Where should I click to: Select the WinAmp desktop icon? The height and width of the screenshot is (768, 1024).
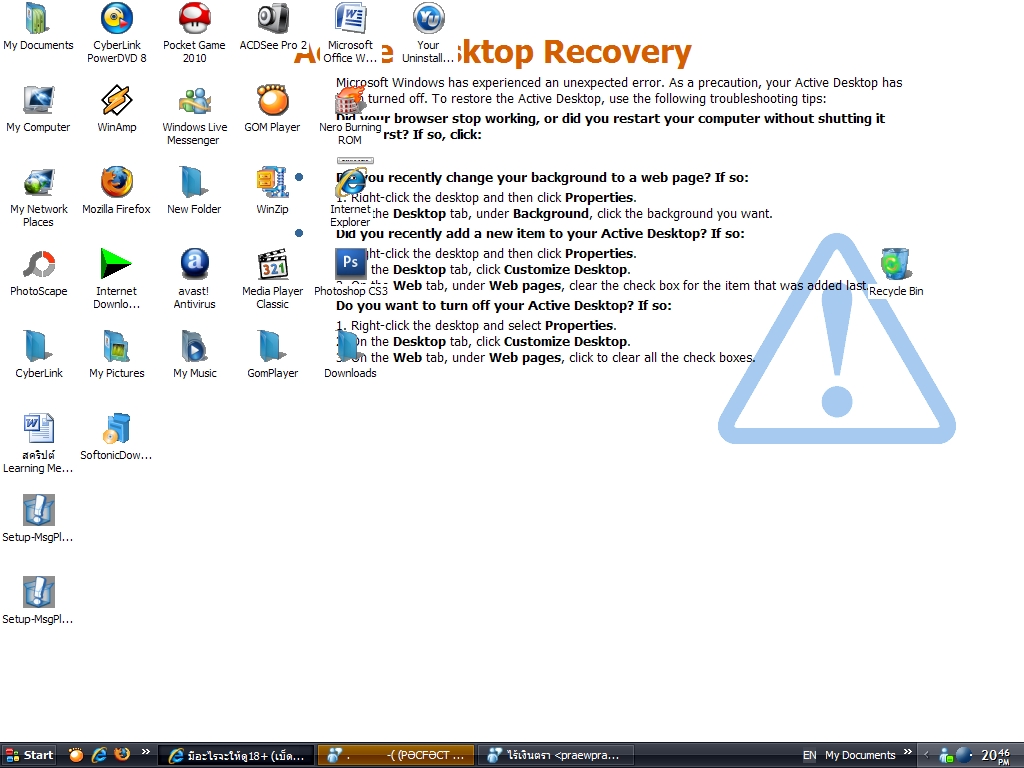click(x=116, y=109)
